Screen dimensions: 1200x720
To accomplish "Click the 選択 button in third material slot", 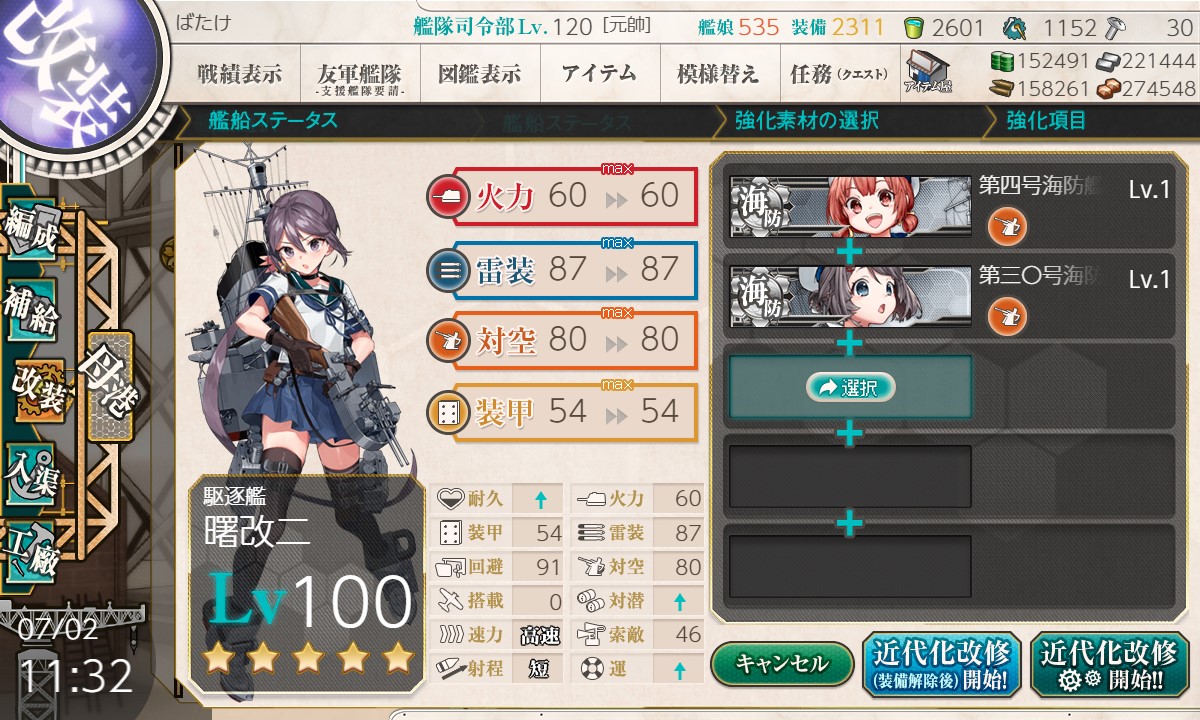I will (x=850, y=388).
